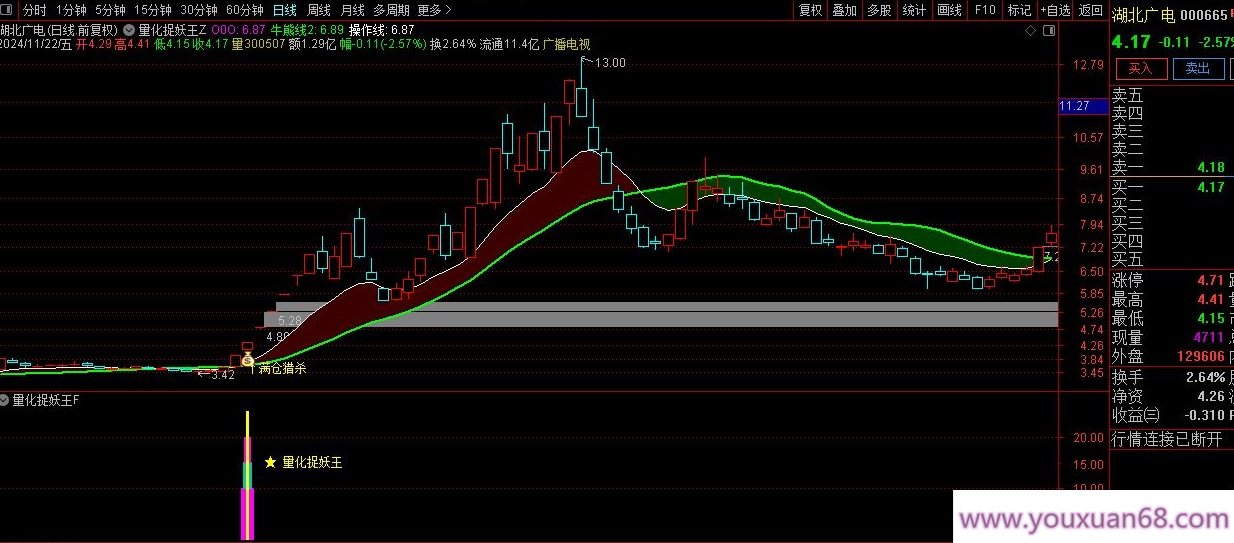Switch to the 60分钟 period tab
The image size is (1234, 543).
tap(244, 10)
